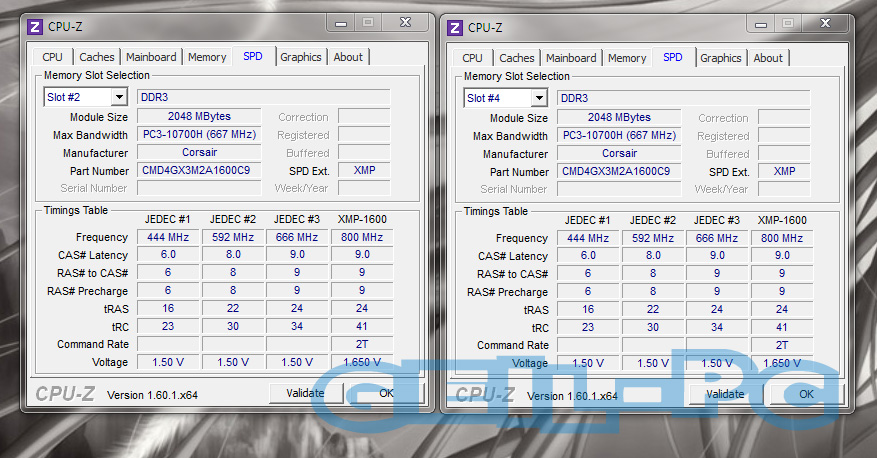Click JEDEC #3 tRC value 34 in right window
Viewport: 877px width, 458px height.
[717, 327]
